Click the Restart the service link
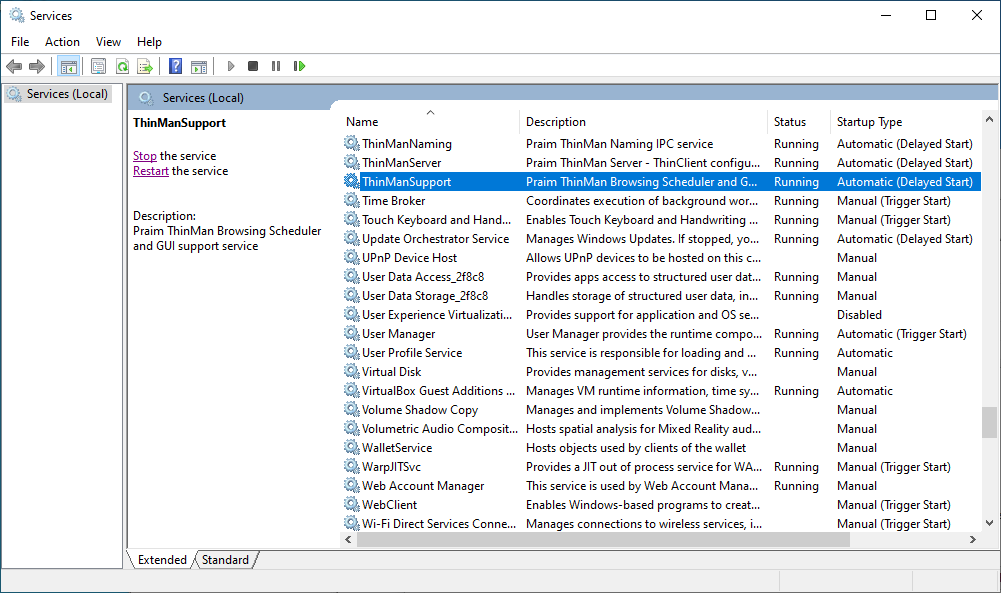The width and height of the screenshot is (1001, 593). click(x=151, y=171)
